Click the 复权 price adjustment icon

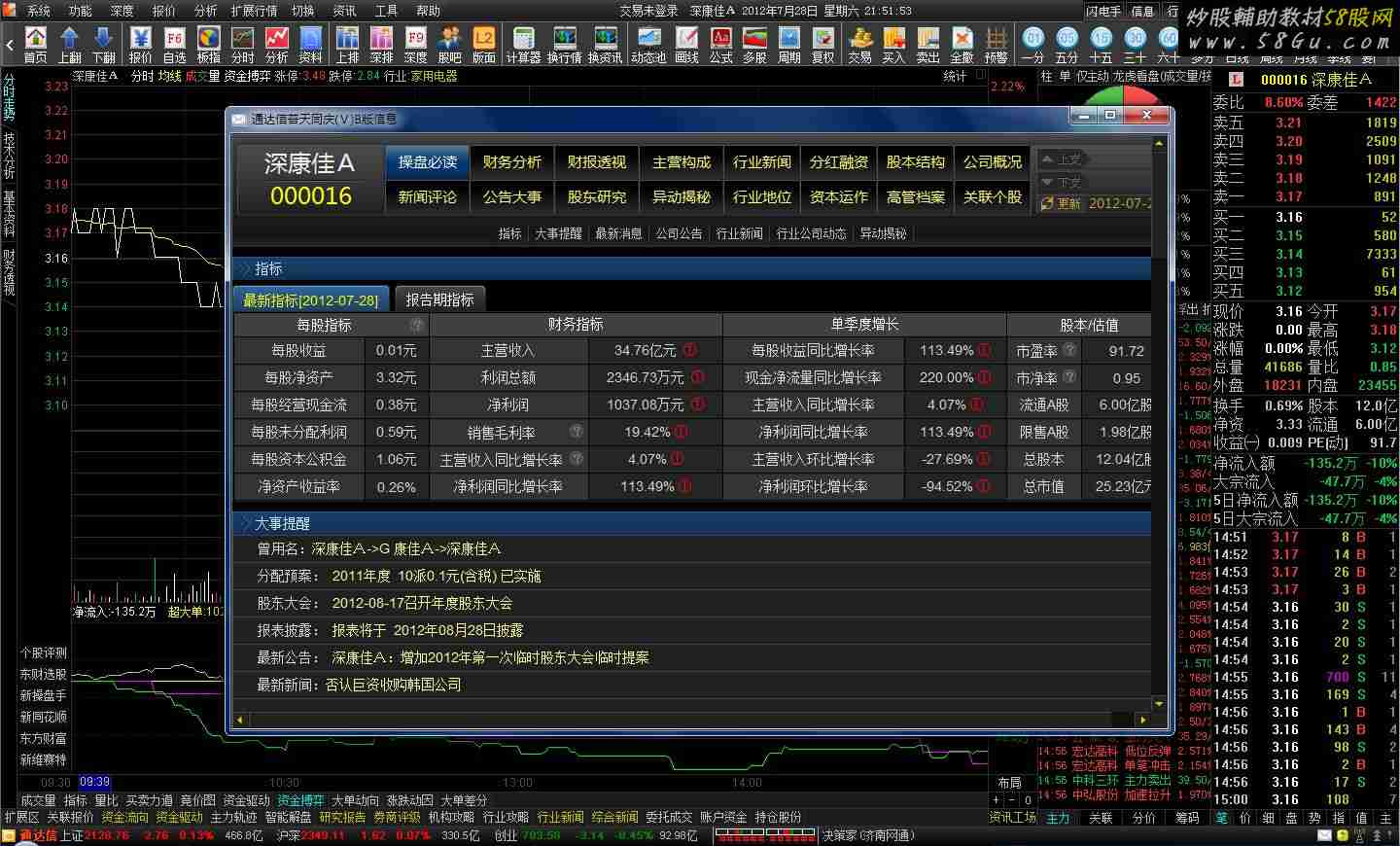pyautogui.click(x=823, y=45)
